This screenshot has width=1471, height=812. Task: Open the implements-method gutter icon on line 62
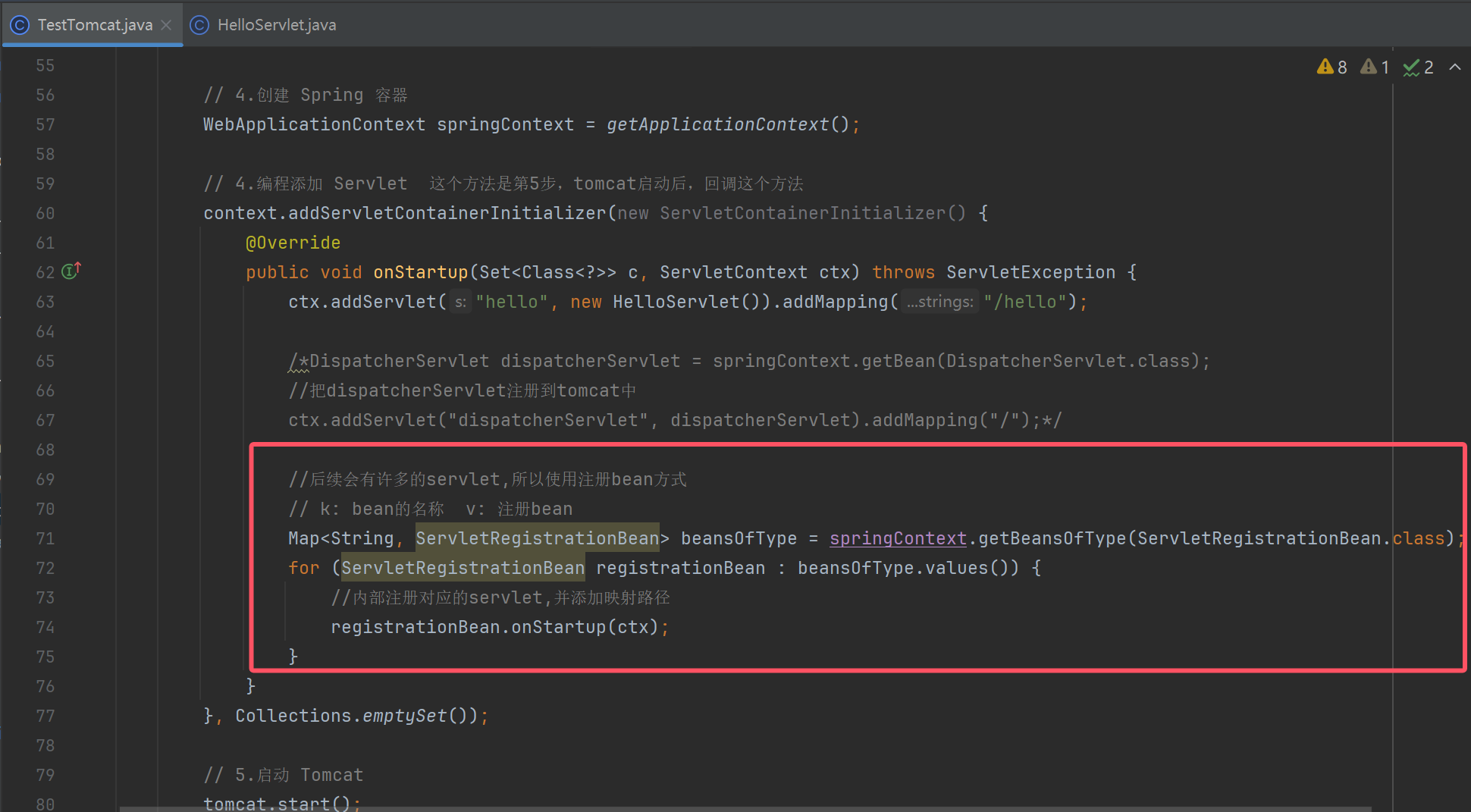(71, 271)
